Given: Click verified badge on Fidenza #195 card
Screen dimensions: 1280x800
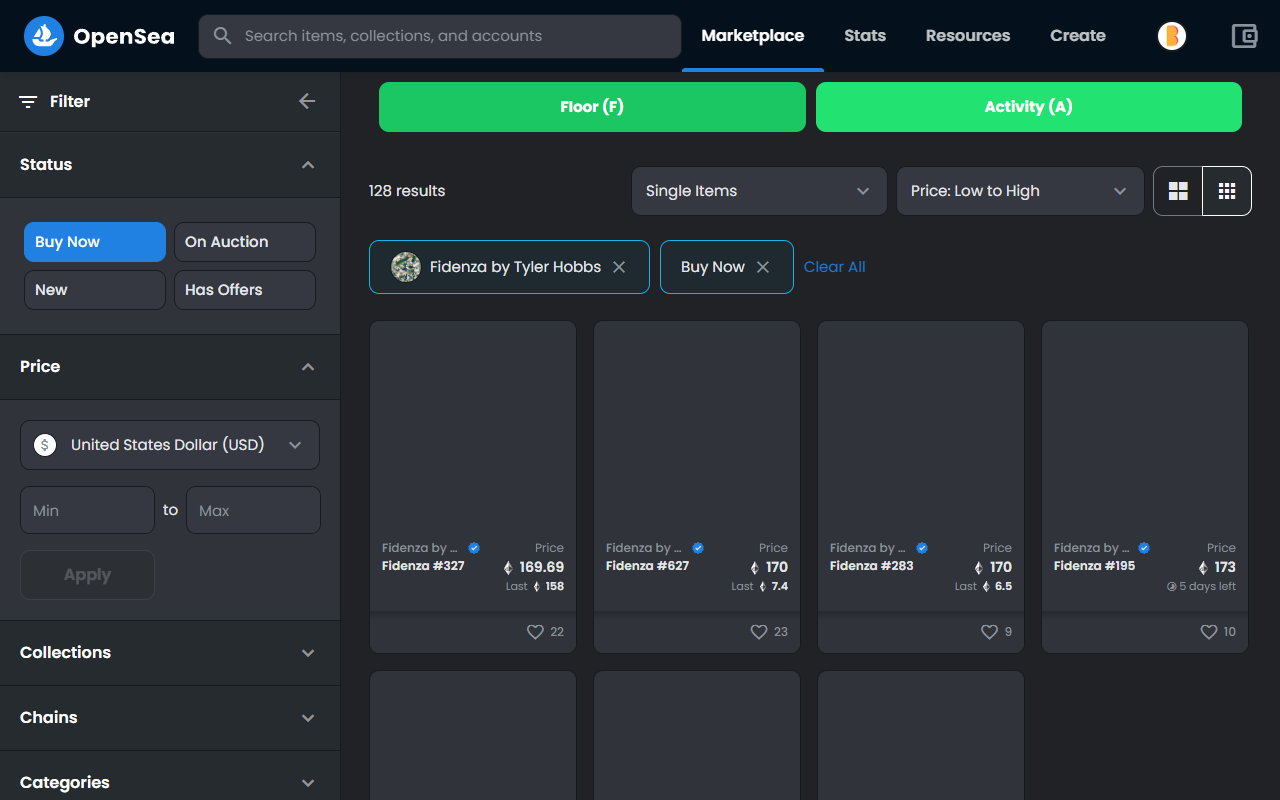Looking at the screenshot, I should click(x=1144, y=548).
